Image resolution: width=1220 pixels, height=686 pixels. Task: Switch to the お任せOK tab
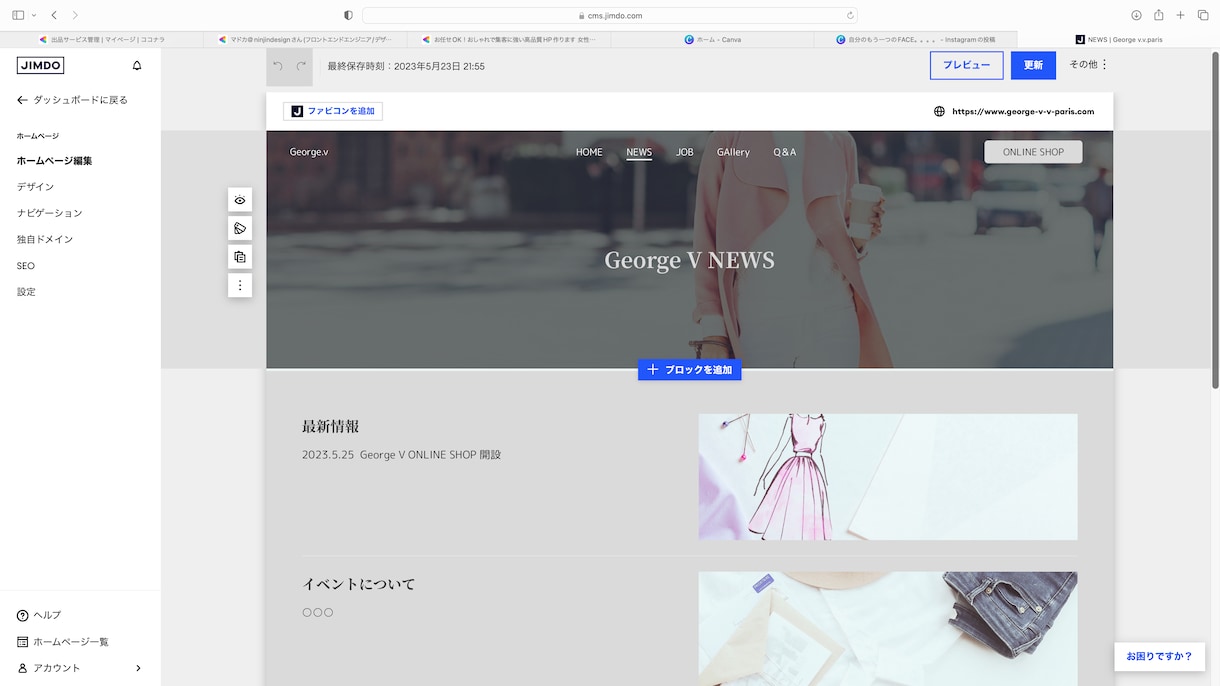click(x=508, y=39)
